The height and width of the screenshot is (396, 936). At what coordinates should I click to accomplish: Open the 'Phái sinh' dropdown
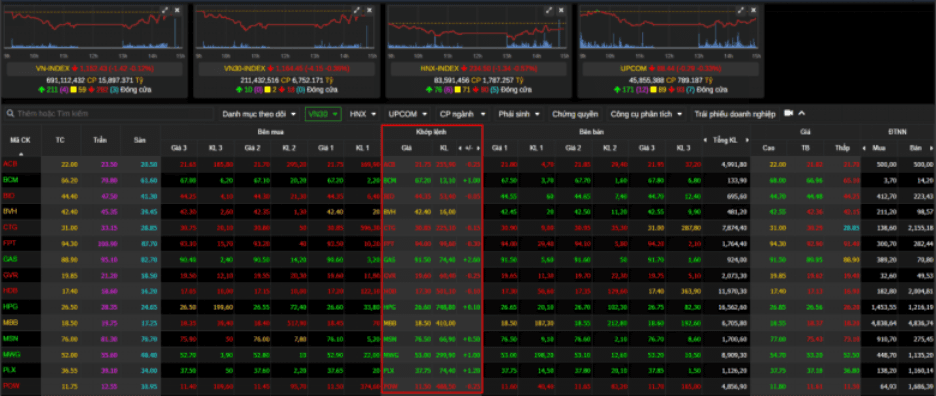coord(519,113)
